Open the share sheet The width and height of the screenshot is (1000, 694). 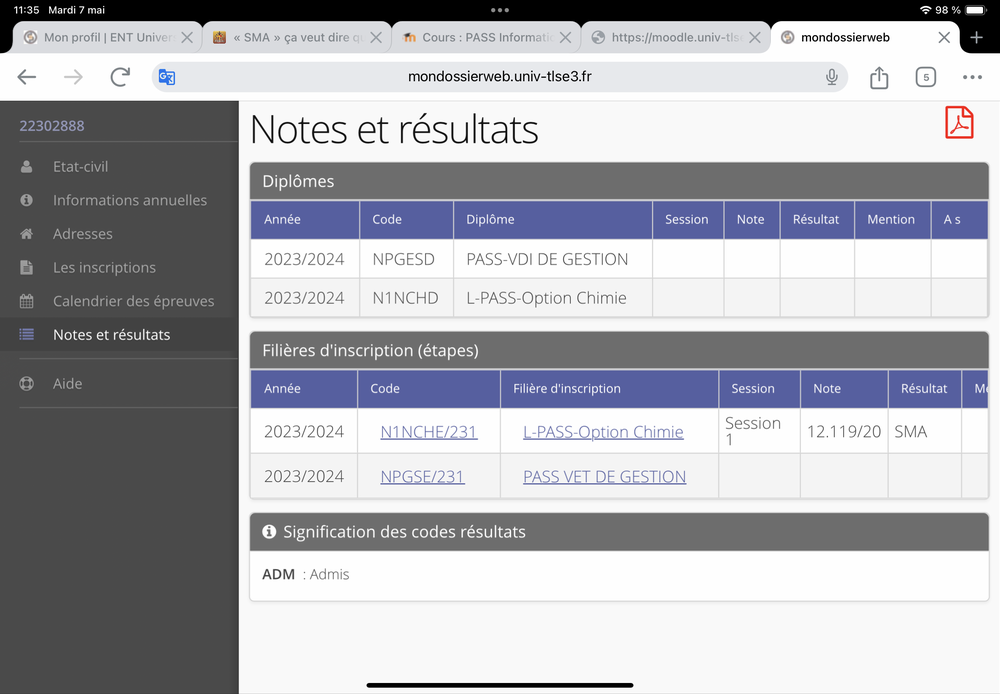(x=879, y=77)
